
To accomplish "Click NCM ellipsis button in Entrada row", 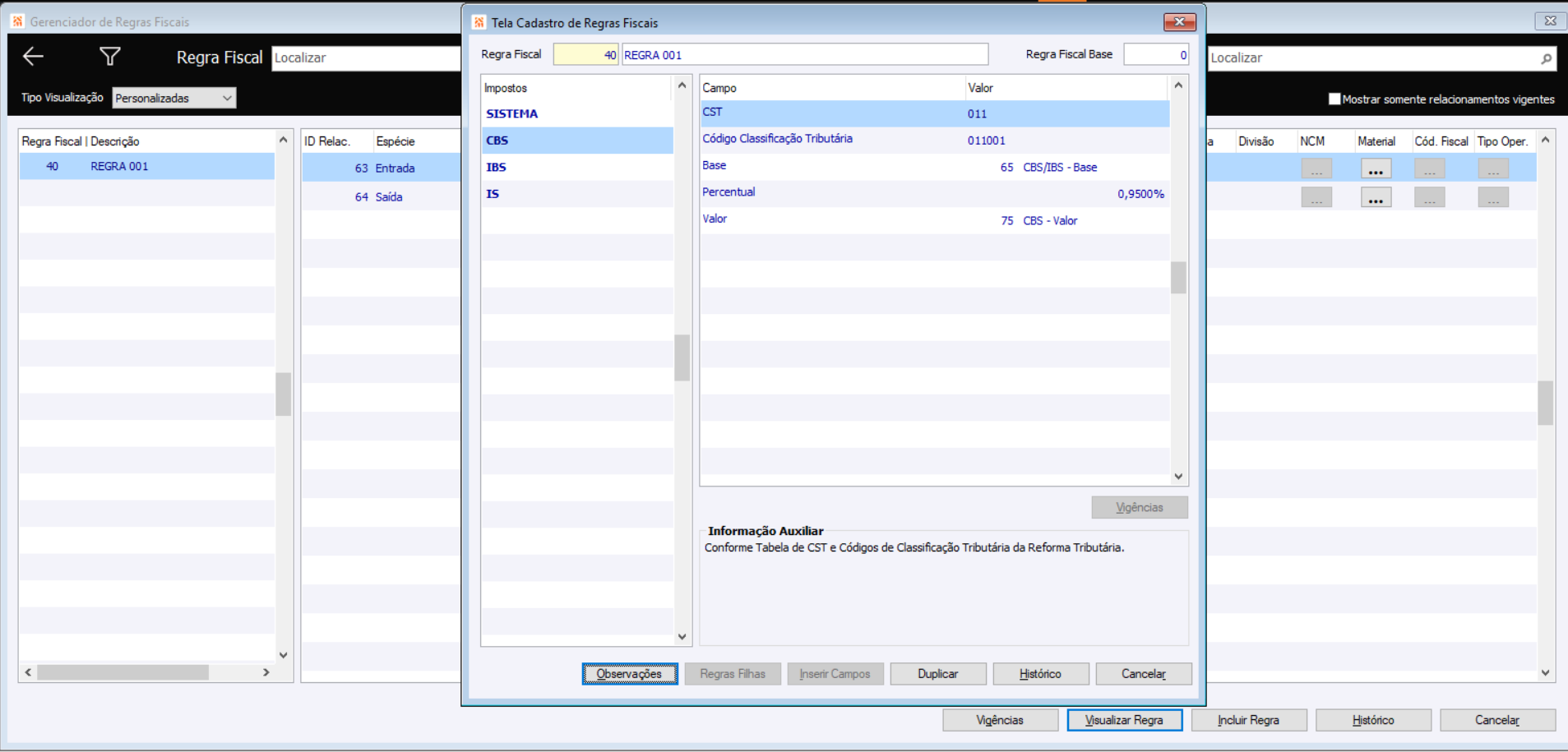I will [1316, 169].
